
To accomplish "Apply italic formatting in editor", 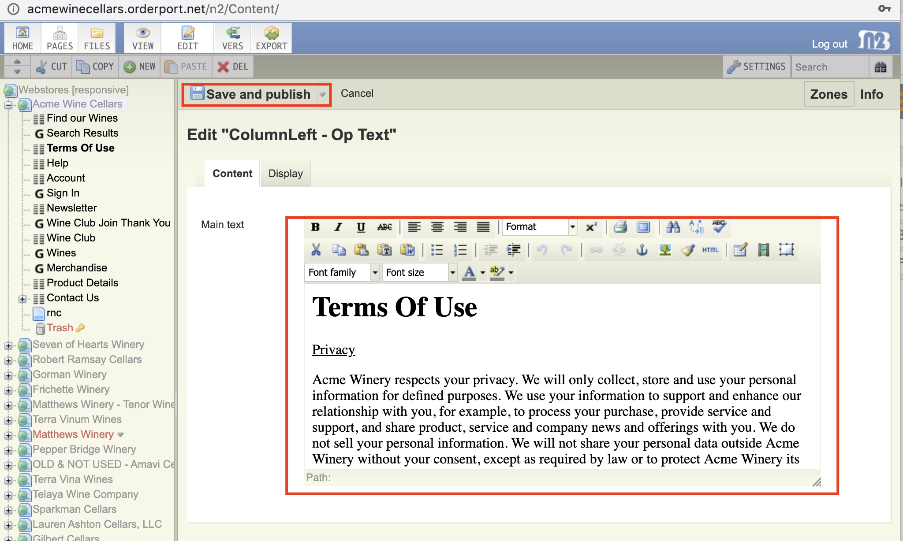I will tap(338, 227).
